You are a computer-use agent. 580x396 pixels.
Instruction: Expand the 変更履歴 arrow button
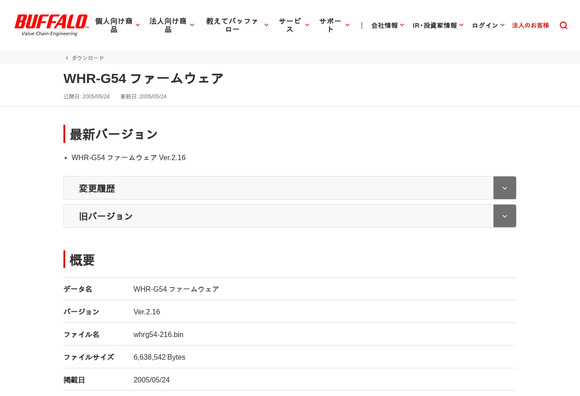click(x=505, y=188)
